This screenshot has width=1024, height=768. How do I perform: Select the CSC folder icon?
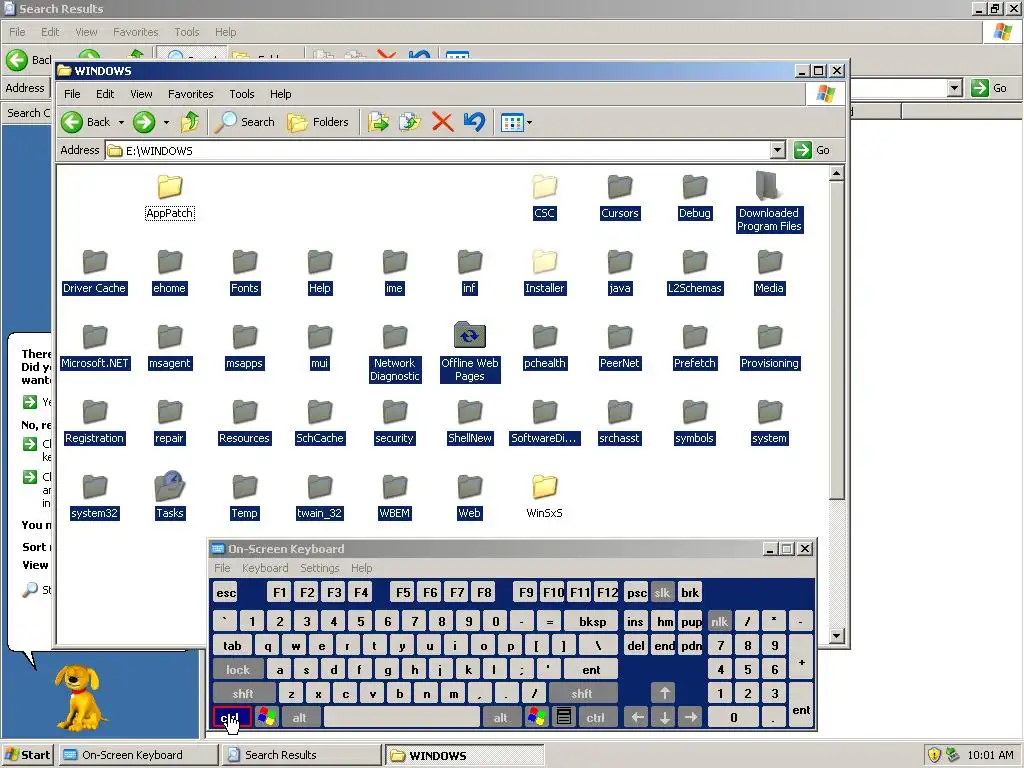[545, 188]
